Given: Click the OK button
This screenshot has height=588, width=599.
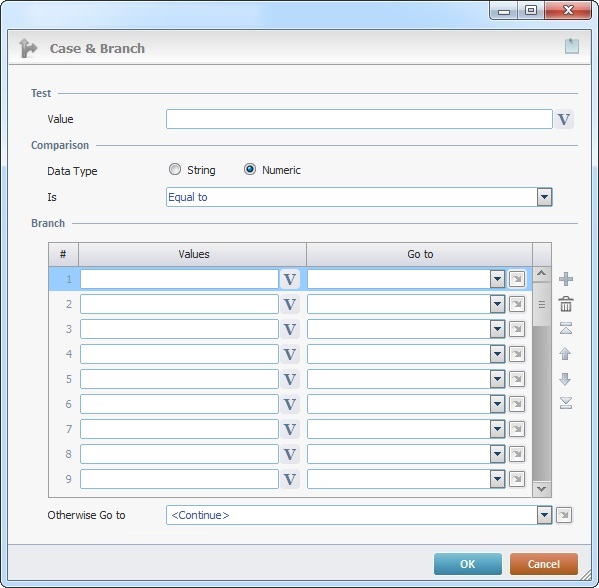Looking at the screenshot, I should pos(468,564).
